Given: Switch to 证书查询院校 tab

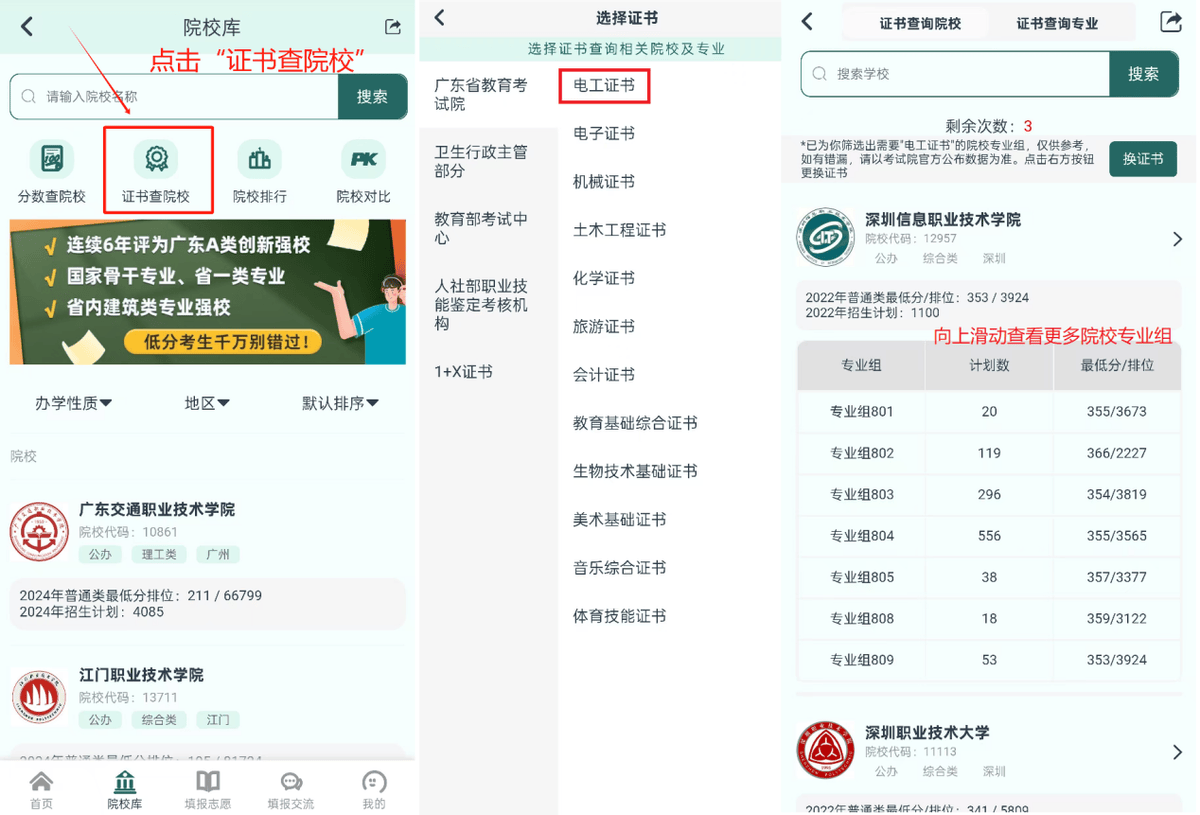Looking at the screenshot, I should pyautogui.click(x=920, y=23).
